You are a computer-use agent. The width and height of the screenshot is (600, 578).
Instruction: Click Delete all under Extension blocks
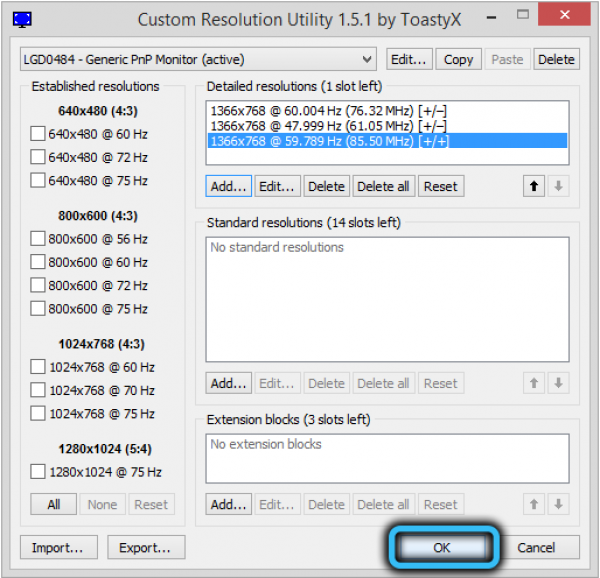coord(383,504)
